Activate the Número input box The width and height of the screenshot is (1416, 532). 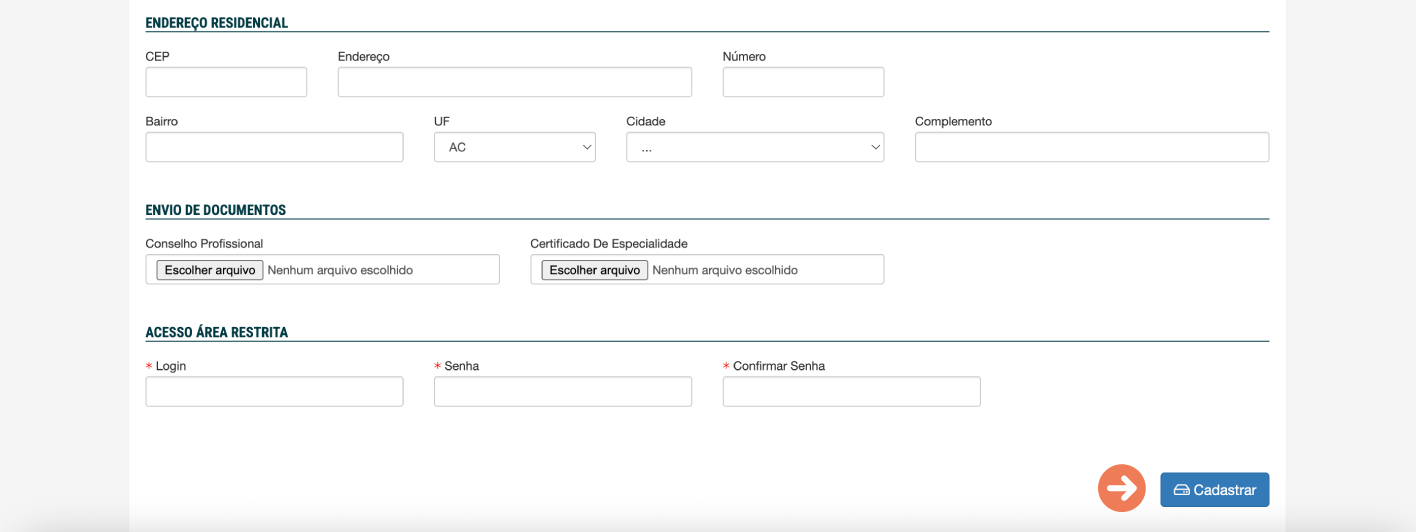(803, 82)
